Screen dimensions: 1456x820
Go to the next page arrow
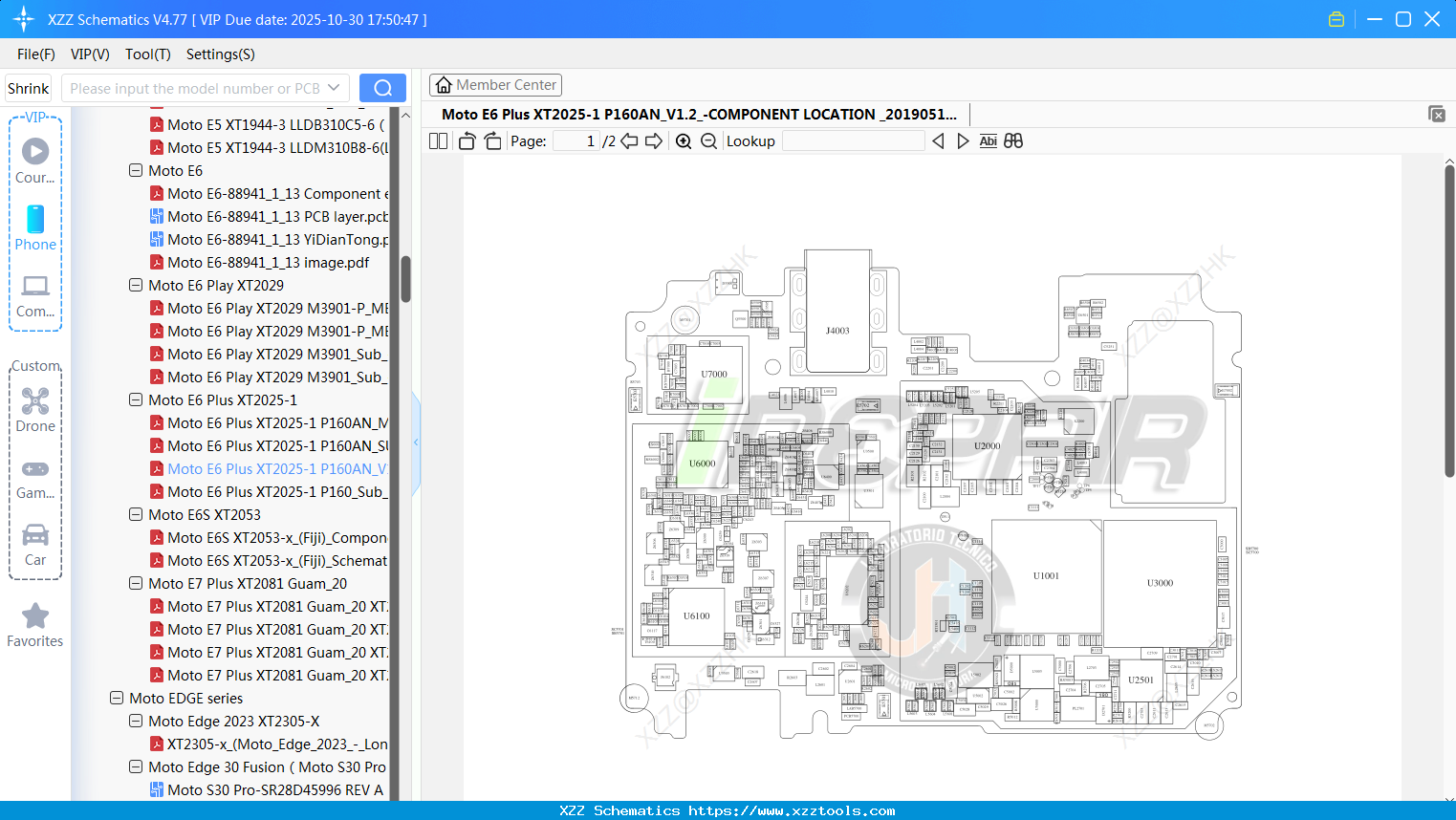[654, 141]
